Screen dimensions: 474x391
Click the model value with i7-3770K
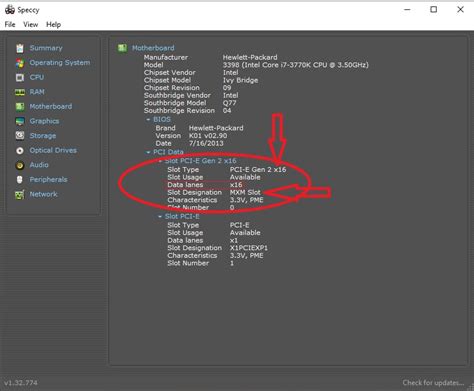(296, 65)
